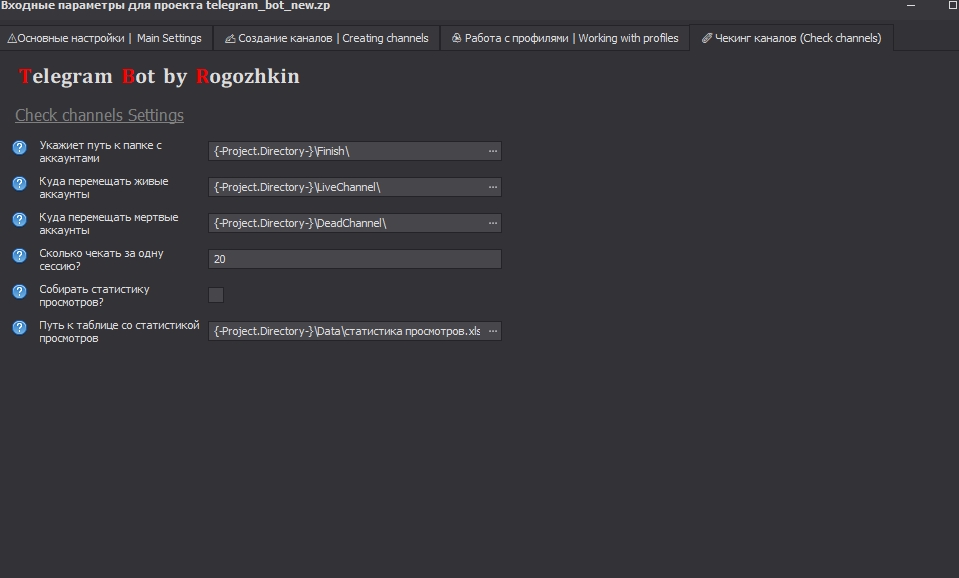The height and width of the screenshot is (578, 959).
Task: Click the 'Сколько чекать за одну сессию?' label
Action: (101, 259)
